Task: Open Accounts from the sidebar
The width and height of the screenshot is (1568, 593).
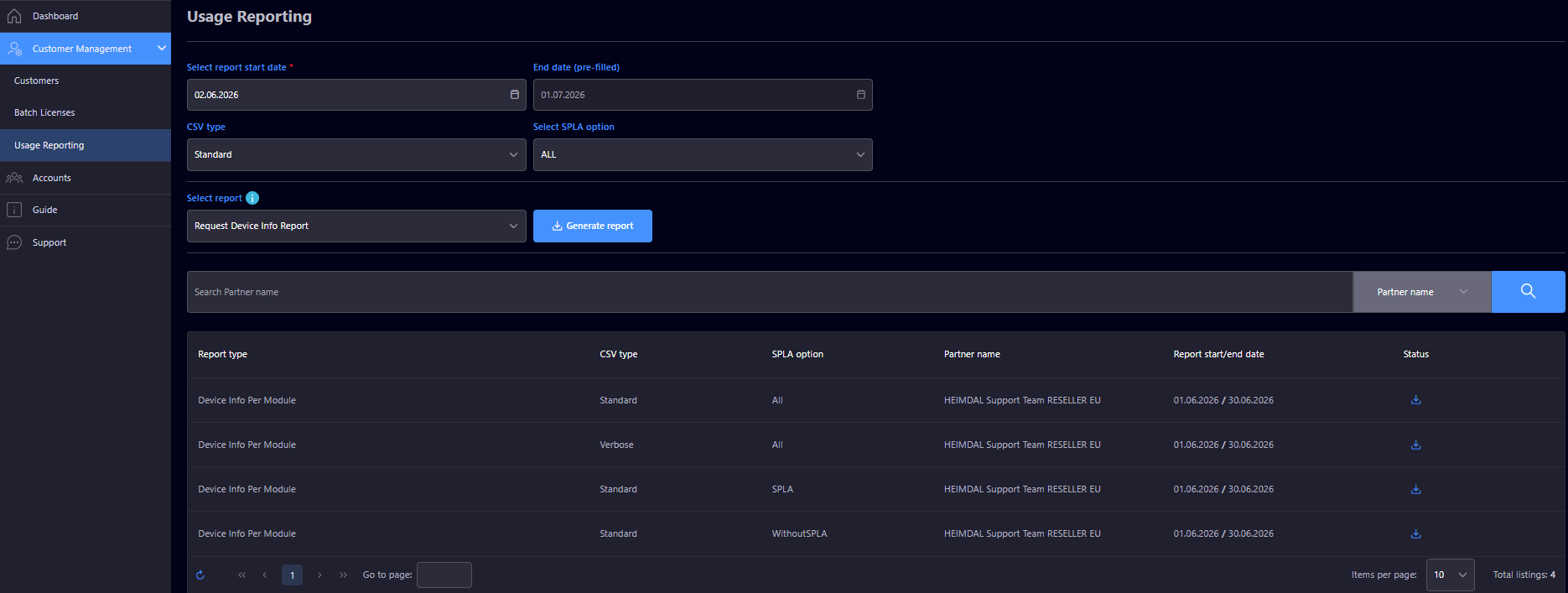Action: (x=86, y=178)
